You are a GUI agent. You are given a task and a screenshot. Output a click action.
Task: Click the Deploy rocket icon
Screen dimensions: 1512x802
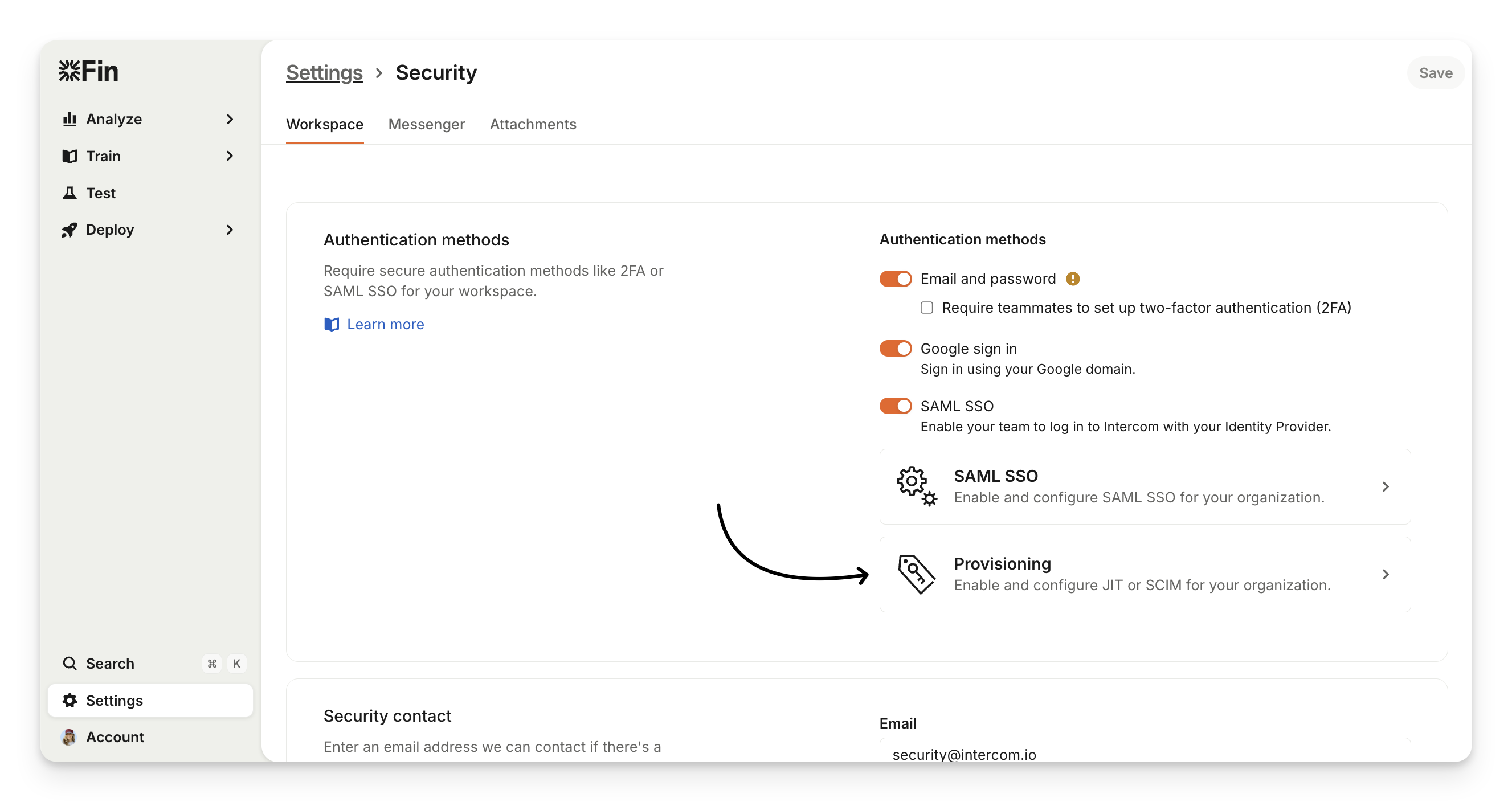pyautogui.click(x=70, y=230)
